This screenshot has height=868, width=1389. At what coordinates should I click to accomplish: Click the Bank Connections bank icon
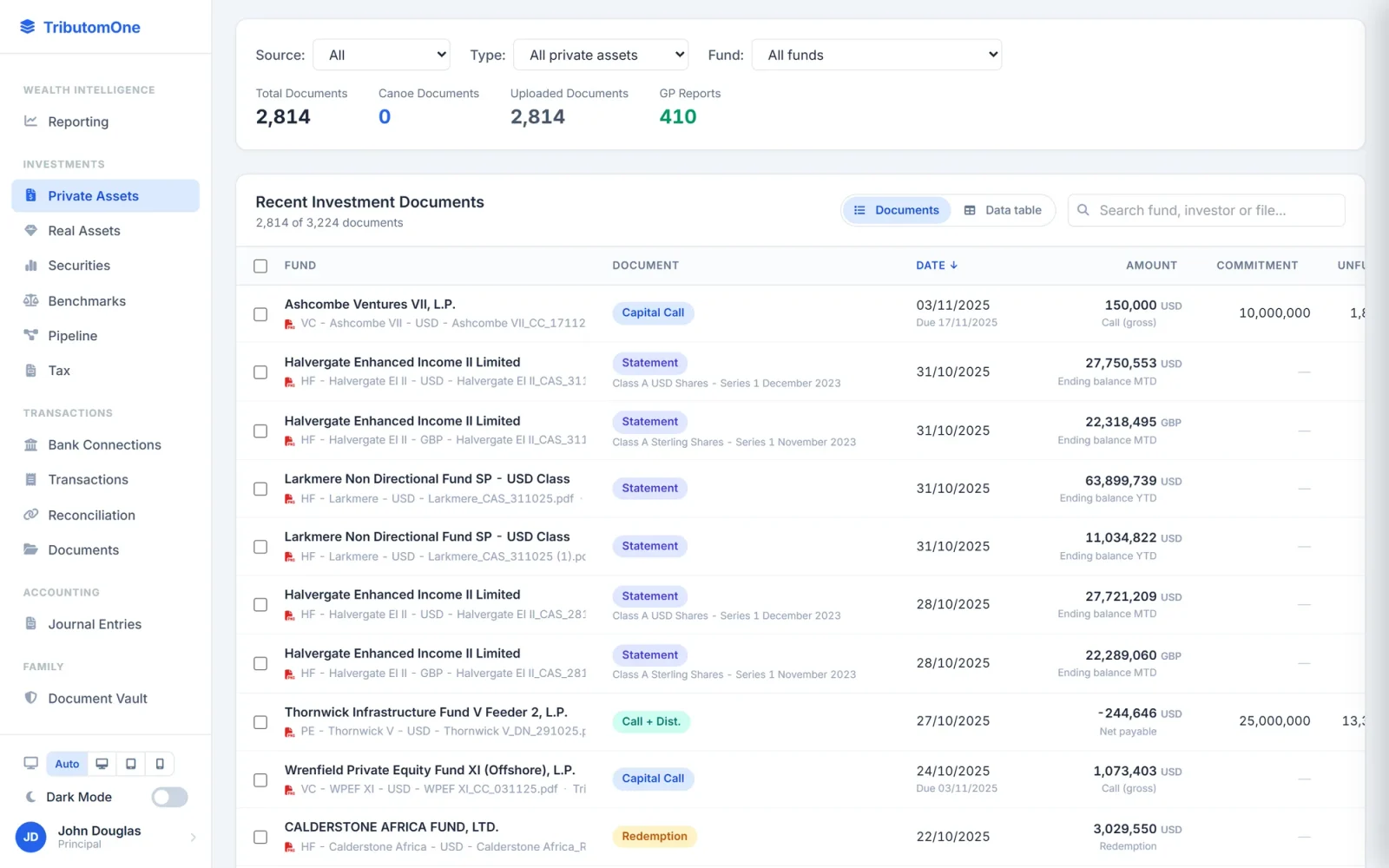point(31,445)
